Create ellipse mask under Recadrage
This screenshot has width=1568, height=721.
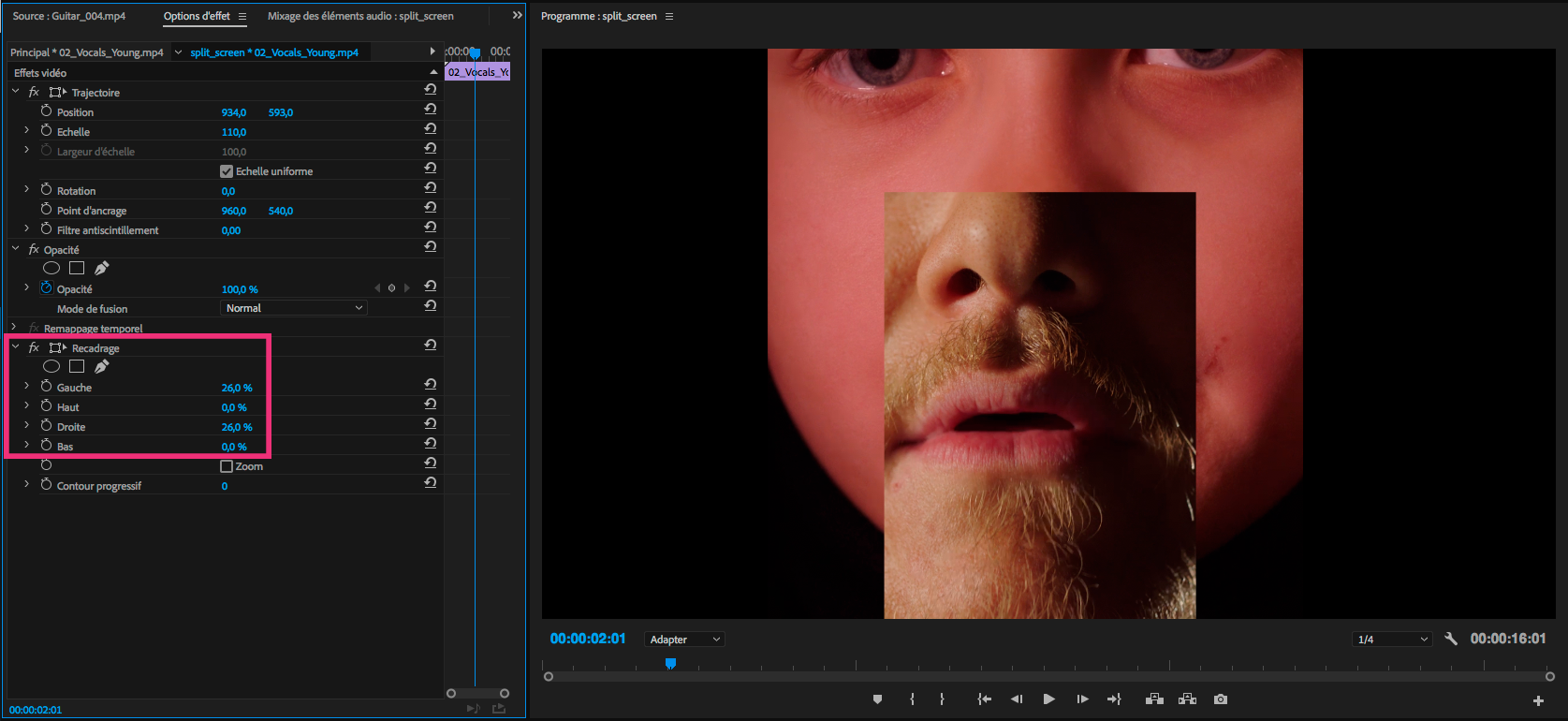[x=51, y=366]
